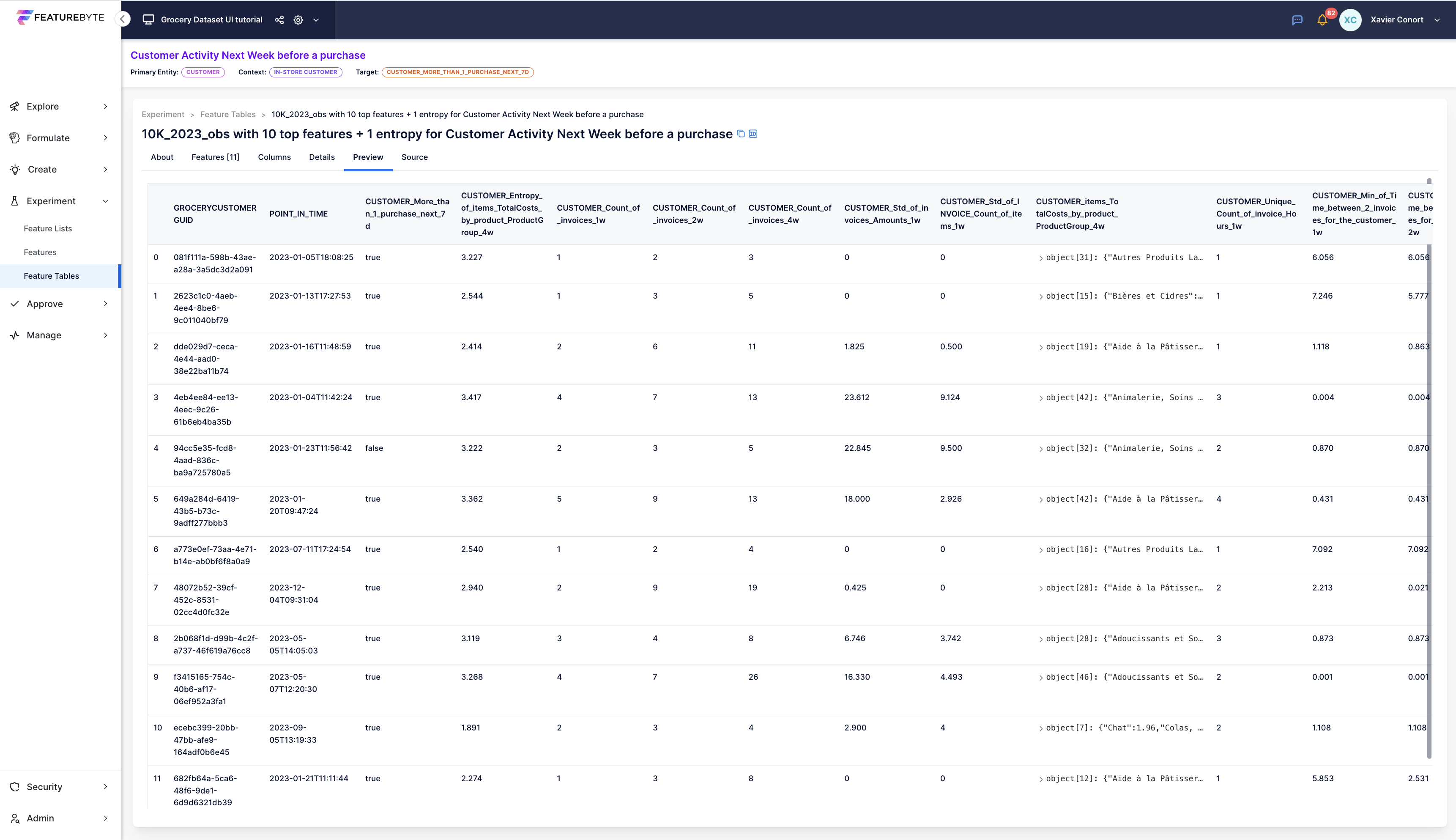Click the Approve checkmark icon
Image resolution: width=1456 pixels, height=840 pixels.
pos(15,303)
